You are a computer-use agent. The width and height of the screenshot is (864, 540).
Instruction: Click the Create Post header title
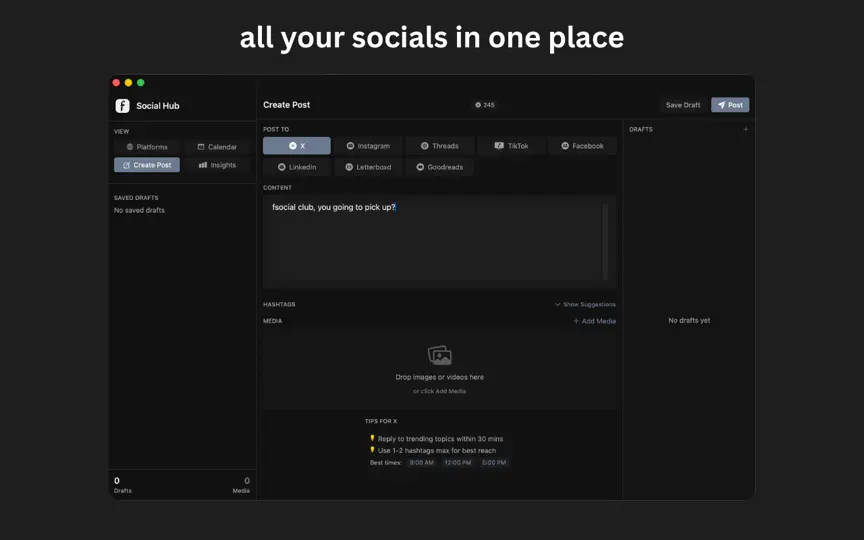(287, 105)
